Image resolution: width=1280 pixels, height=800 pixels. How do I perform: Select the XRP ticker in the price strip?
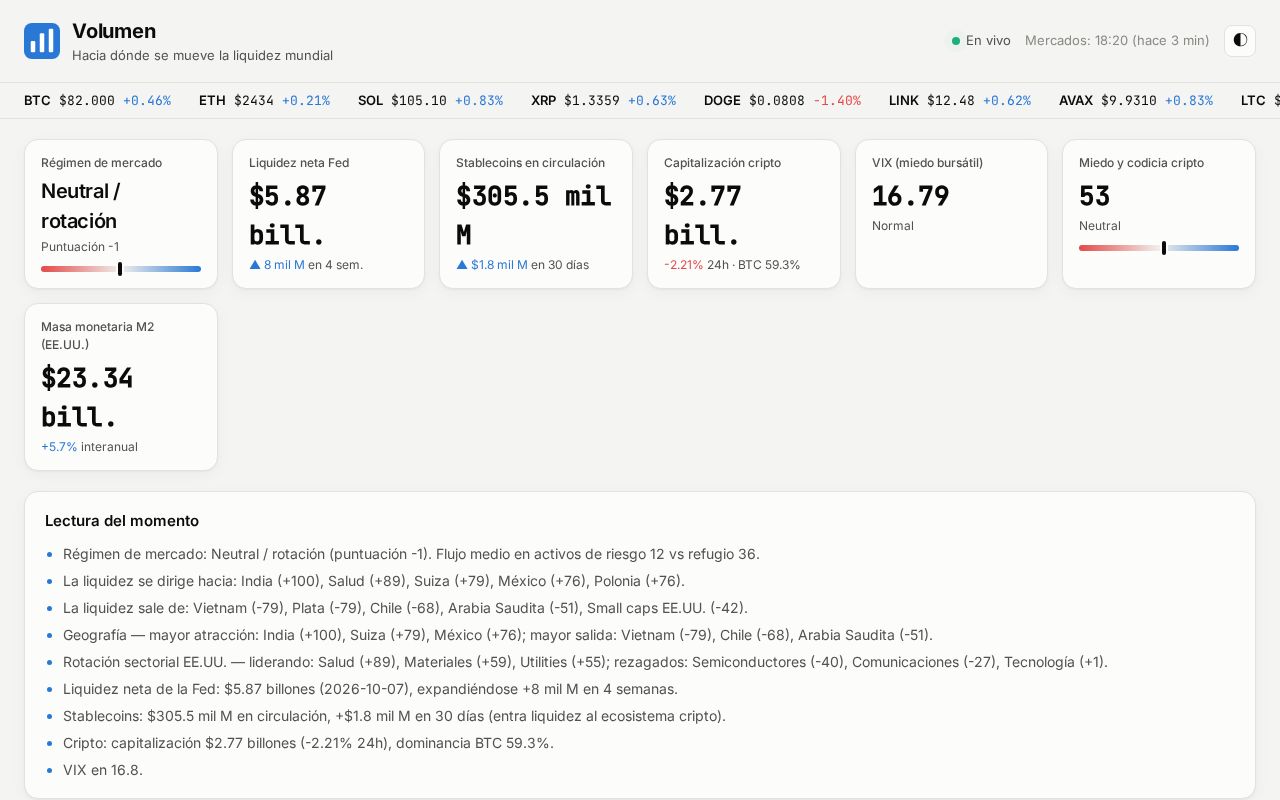(x=603, y=101)
